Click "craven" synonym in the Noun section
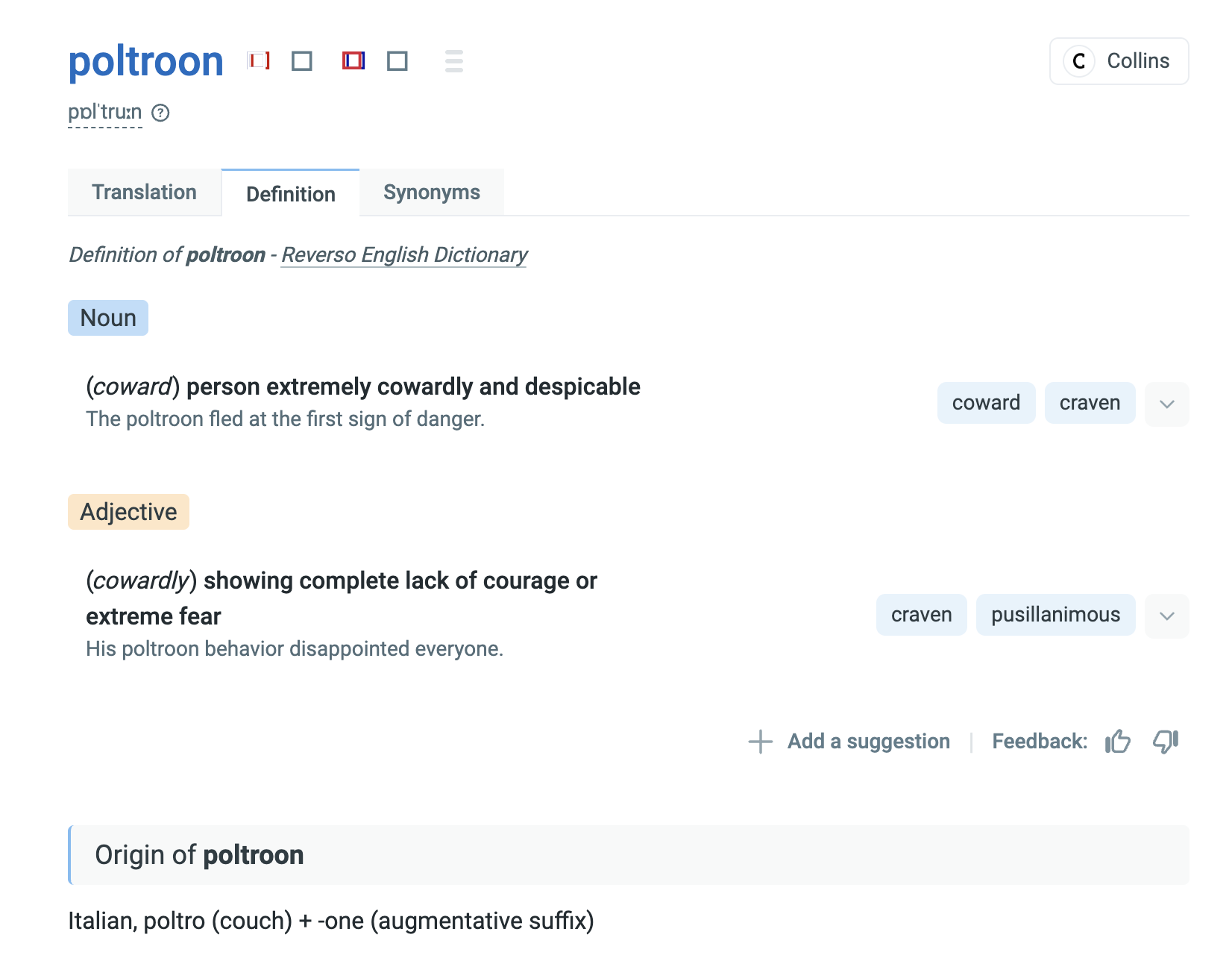The width and height of the screenshot is (1232, 961). coord(1090,403)
